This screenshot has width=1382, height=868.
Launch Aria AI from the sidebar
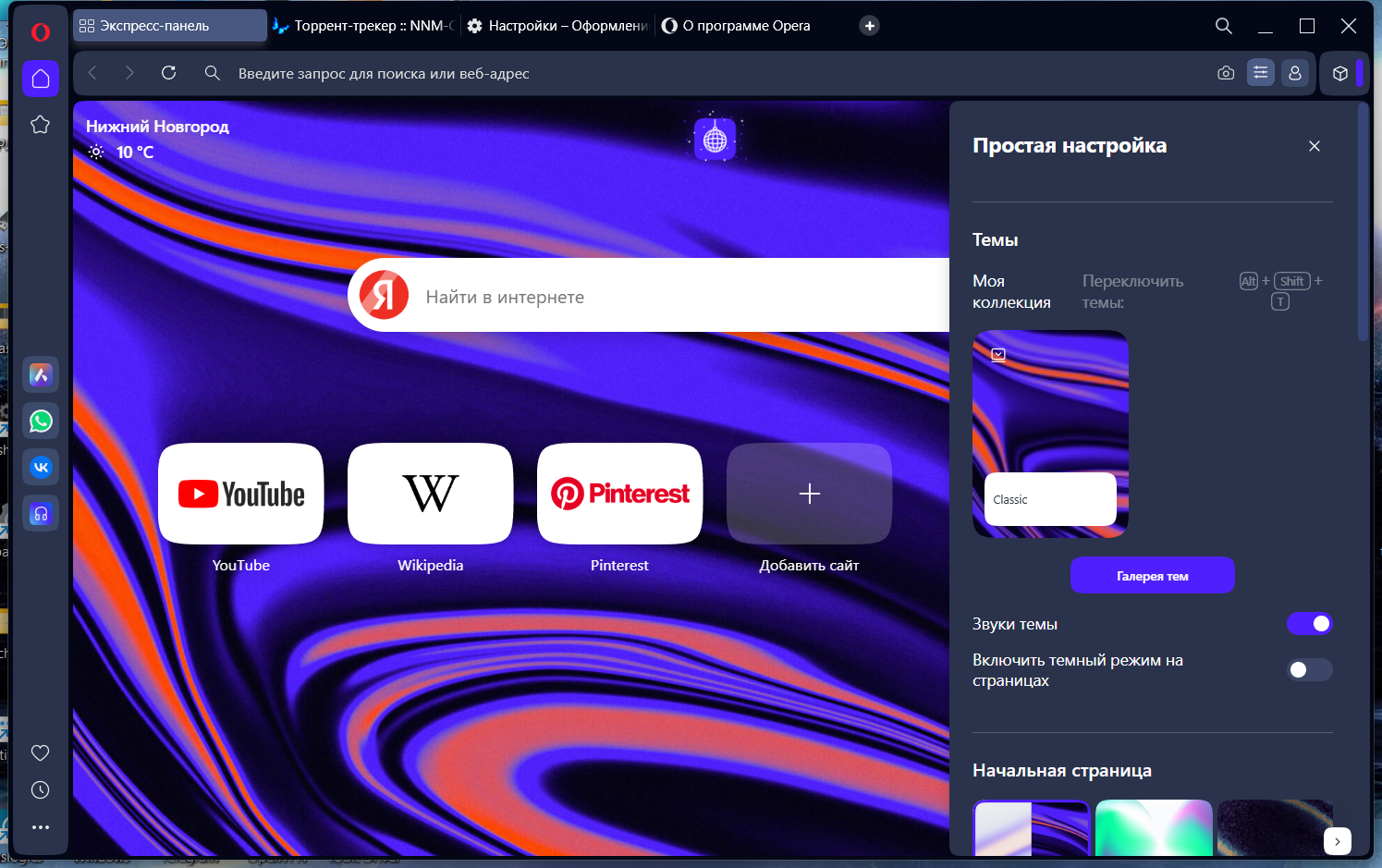41,375
